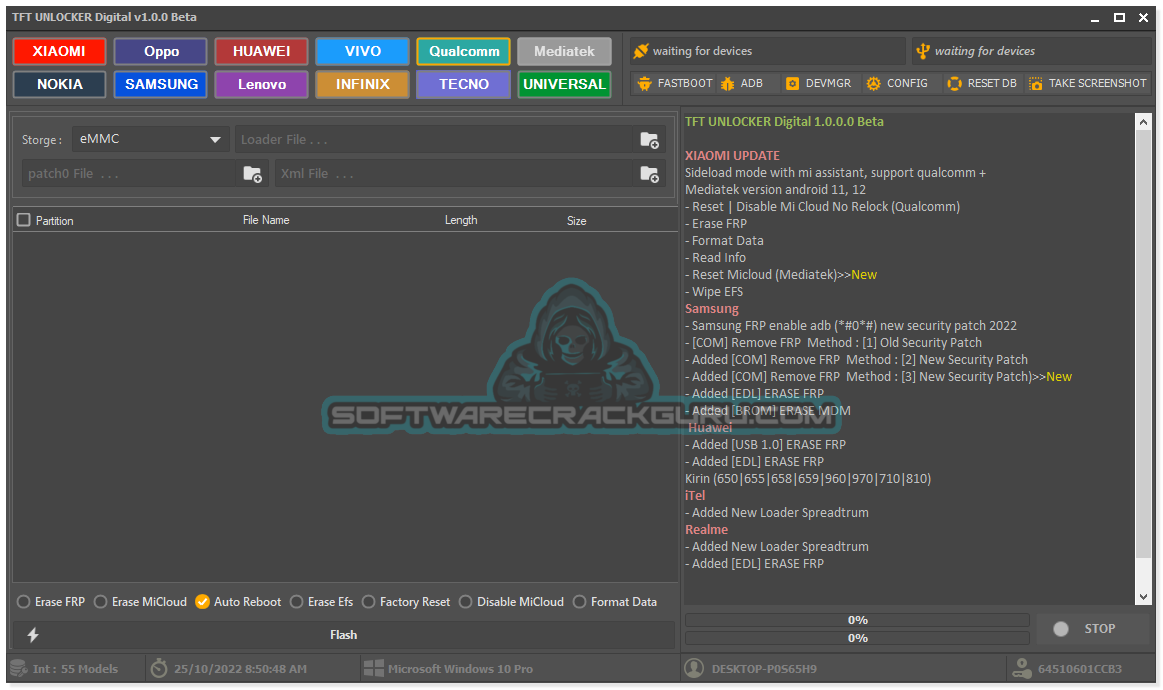1163x690 pixels.
Task: Click the 'XIAOMI UPDATE' log heading
Action: pyautogui.click(x=732, y=156)
